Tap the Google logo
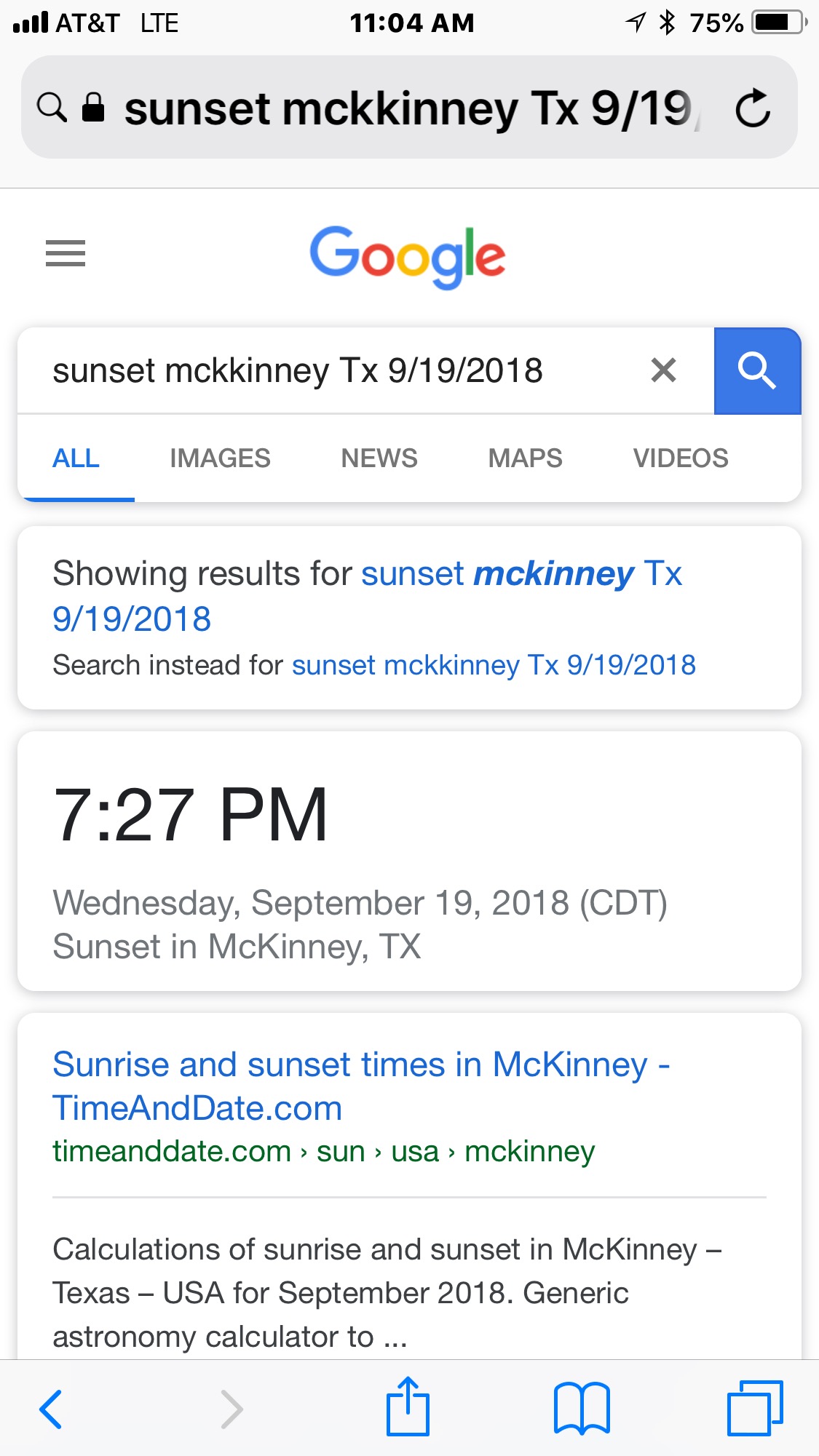The image size is (819, 1456). pyautogui.click(x=408, y=256)
